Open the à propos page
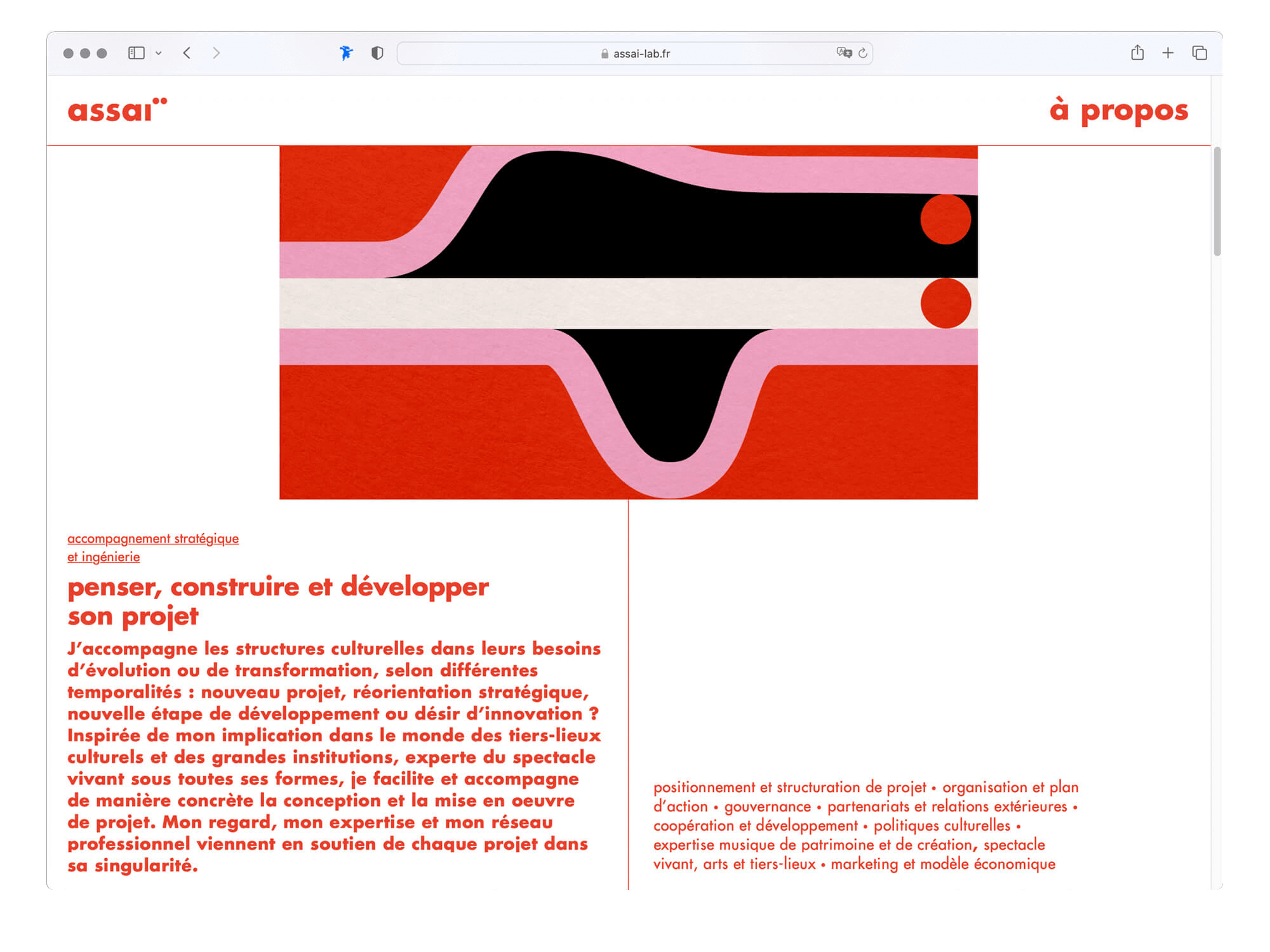The image size is (1270, 952). click(1118, 110)
